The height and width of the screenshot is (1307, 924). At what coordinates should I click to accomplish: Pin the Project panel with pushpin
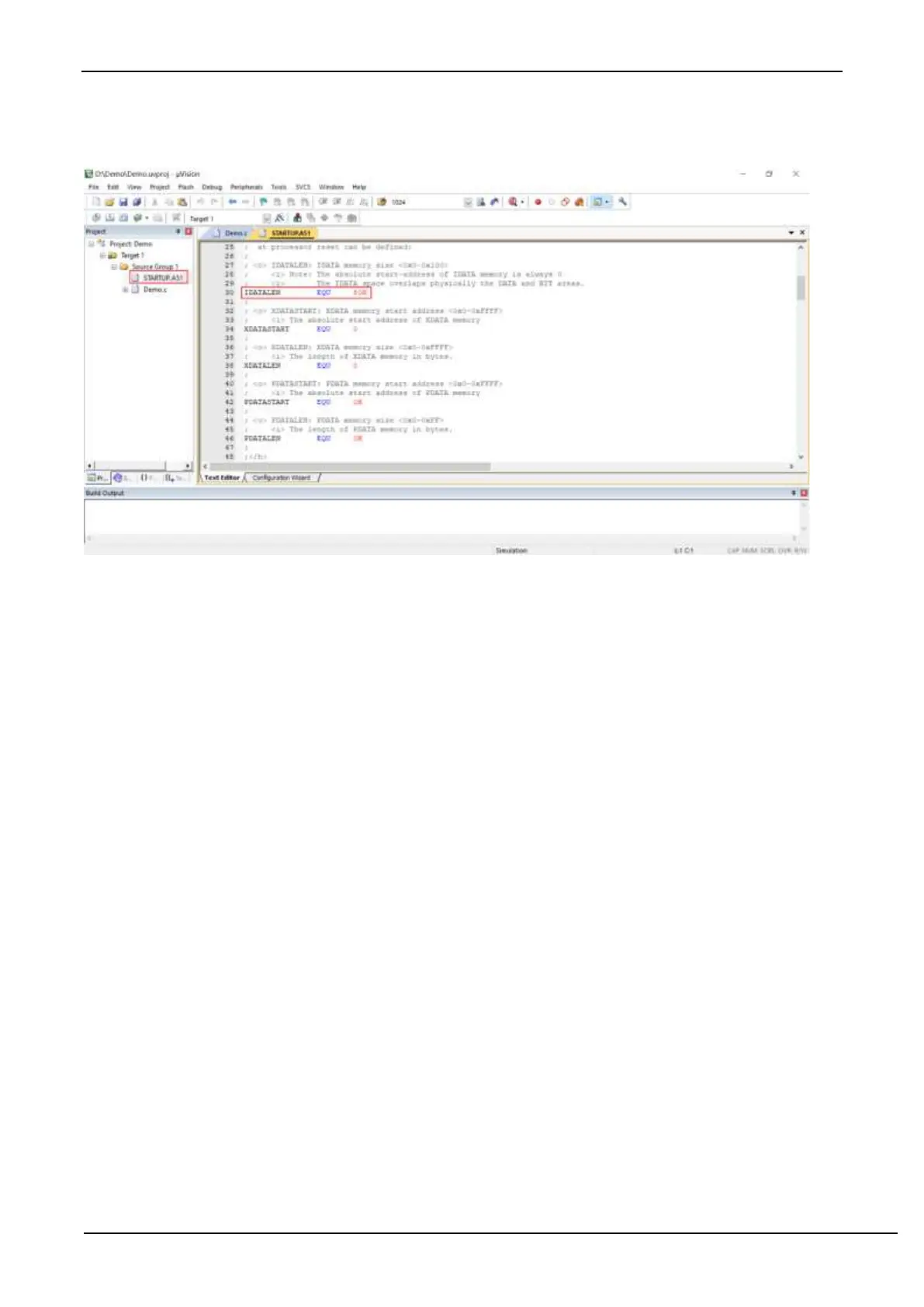tap(178, 231)
